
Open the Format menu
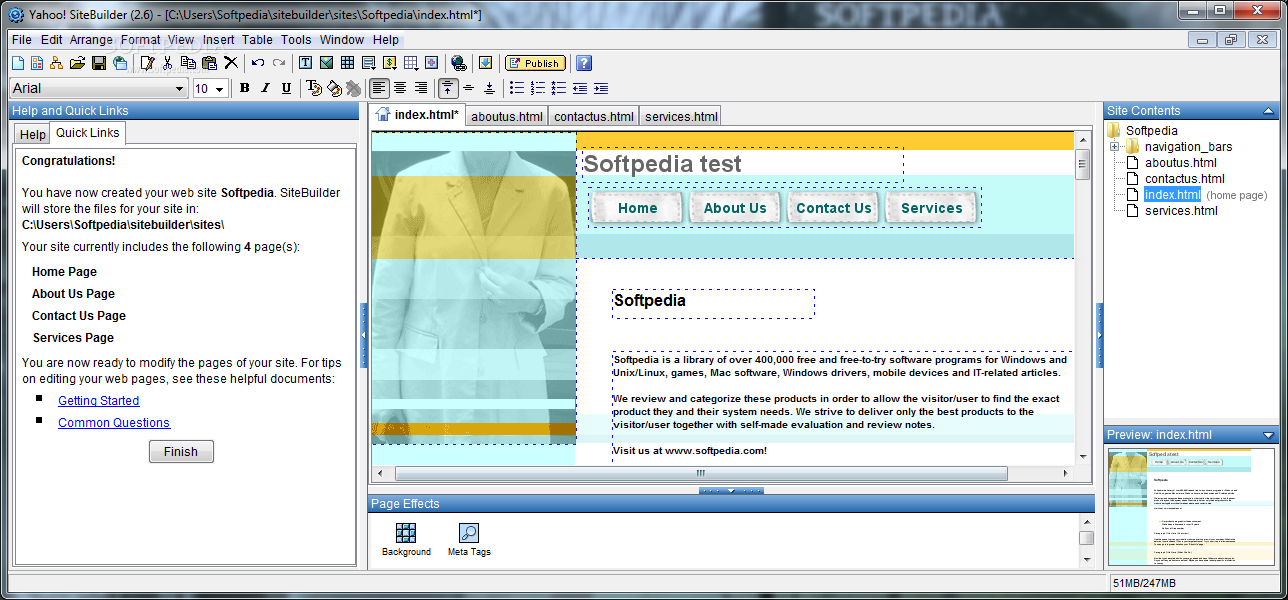click(141, 40)
